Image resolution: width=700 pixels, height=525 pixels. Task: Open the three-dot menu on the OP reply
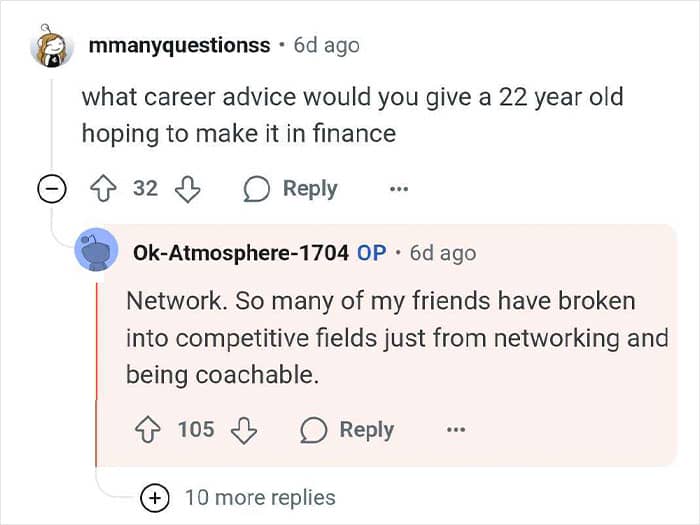456,430
